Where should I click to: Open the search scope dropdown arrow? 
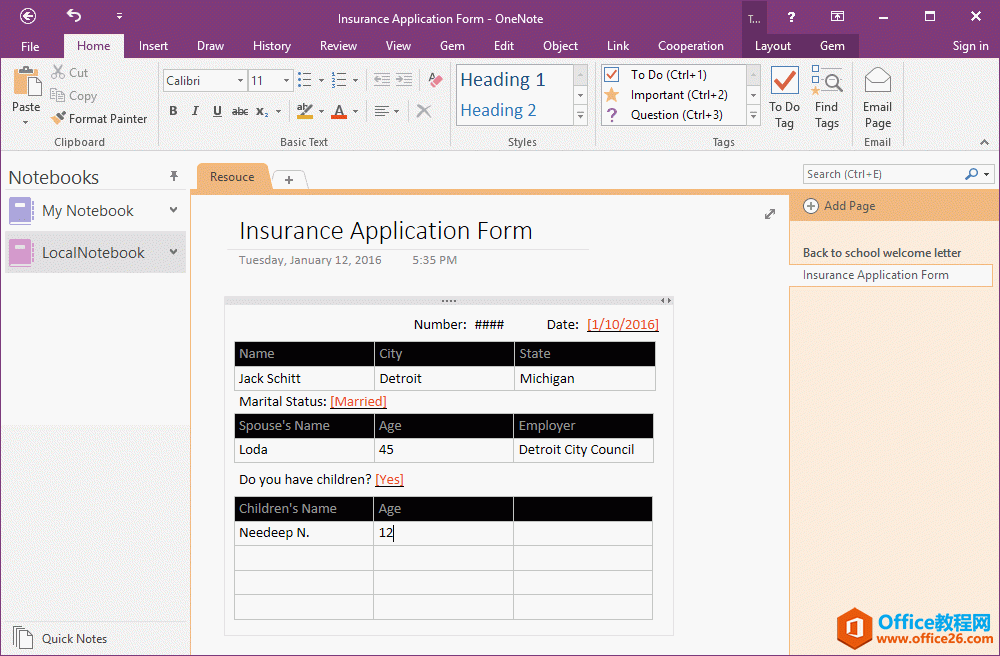click(987, 174)
